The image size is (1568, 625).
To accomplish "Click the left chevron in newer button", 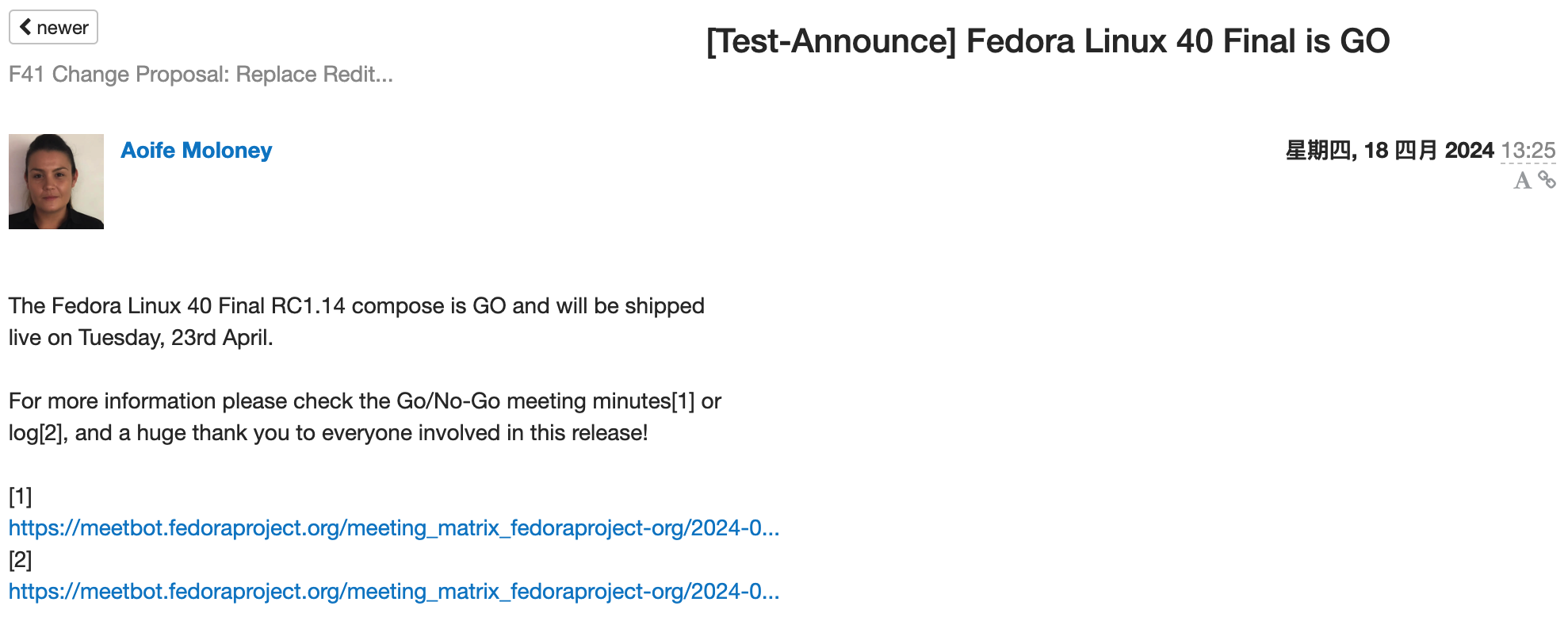I will point(25,27).
